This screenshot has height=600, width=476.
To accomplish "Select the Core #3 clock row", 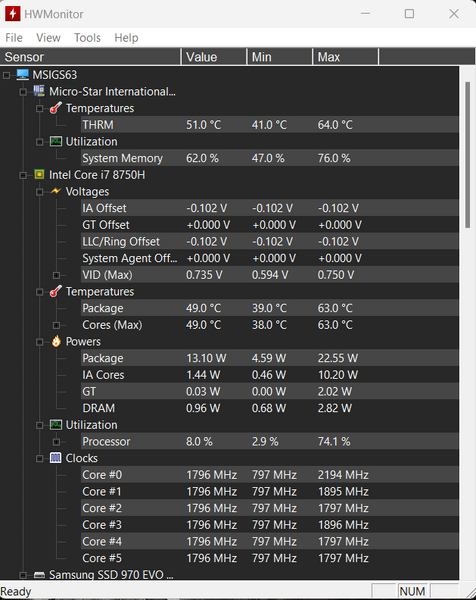I will (270, 525).
